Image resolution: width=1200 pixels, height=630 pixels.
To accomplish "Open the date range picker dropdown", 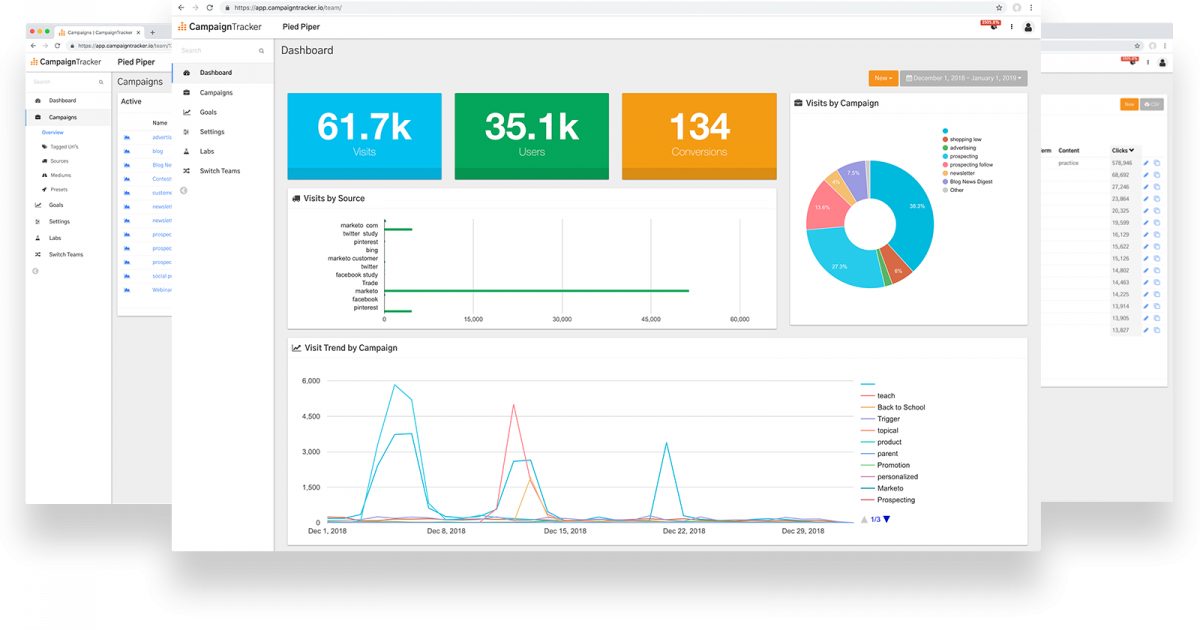I will click(x=963, y=78).
